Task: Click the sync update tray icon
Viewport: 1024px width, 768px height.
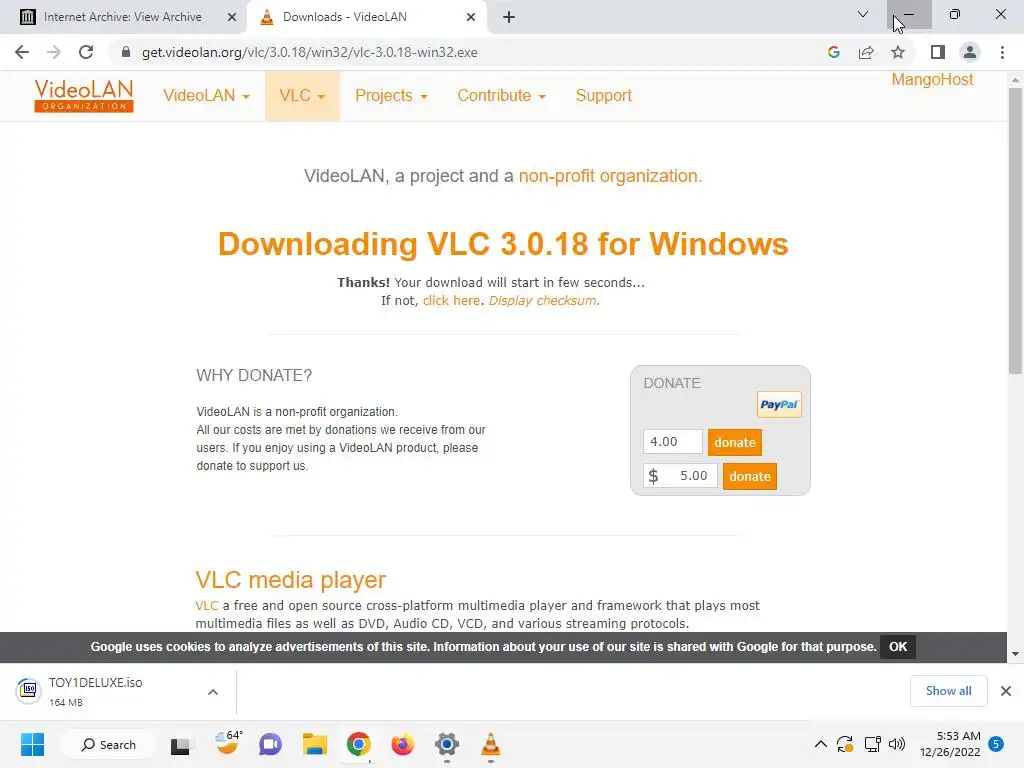Action: 845,744
